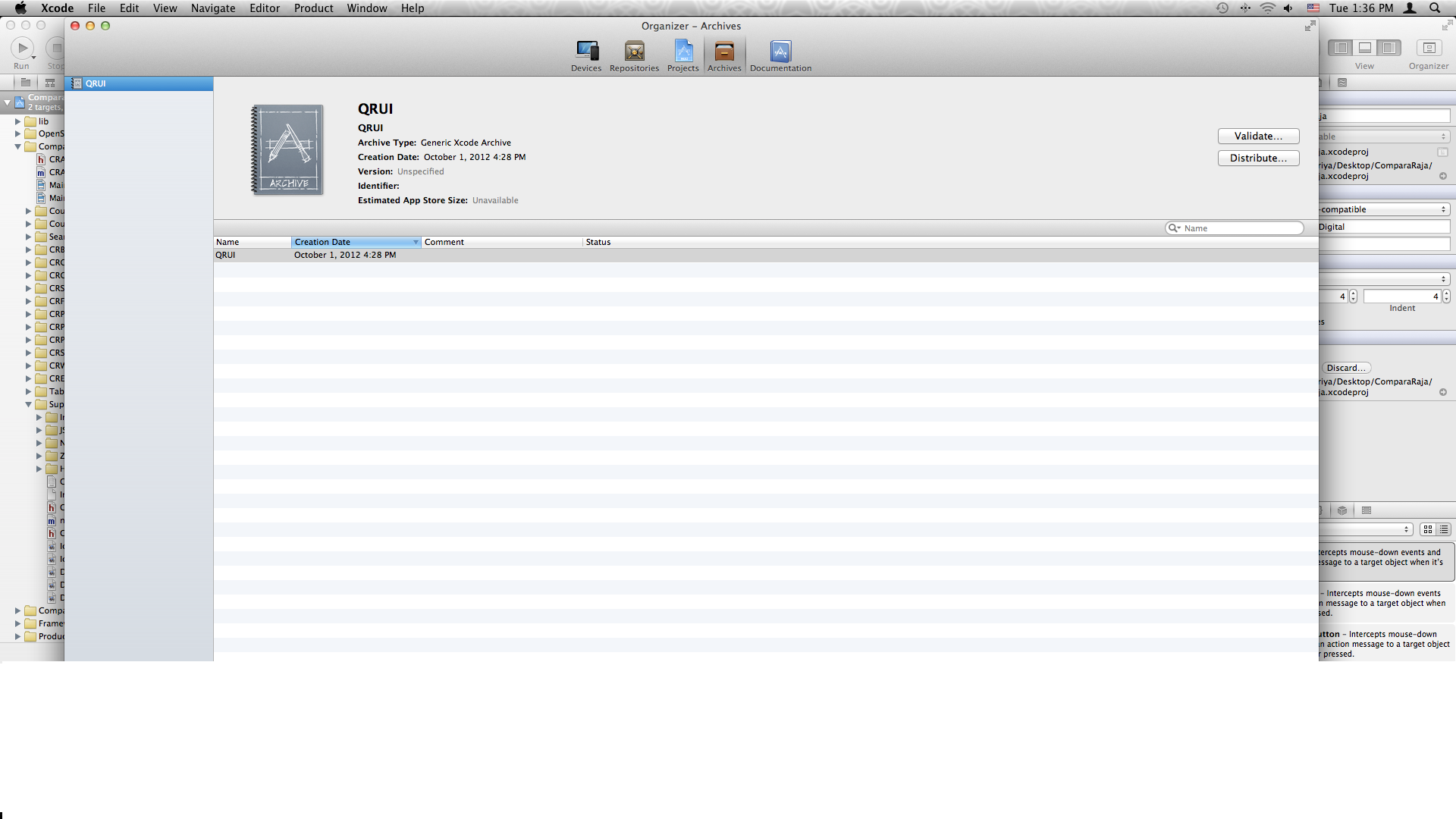
Task: Open the Documentation section
Action: [780, 56]
